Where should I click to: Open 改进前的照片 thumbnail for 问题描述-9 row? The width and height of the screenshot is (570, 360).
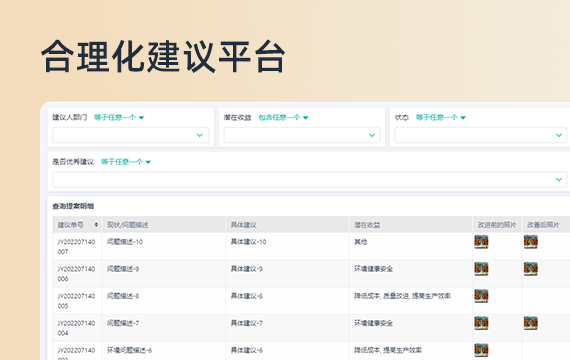[481, 269]
